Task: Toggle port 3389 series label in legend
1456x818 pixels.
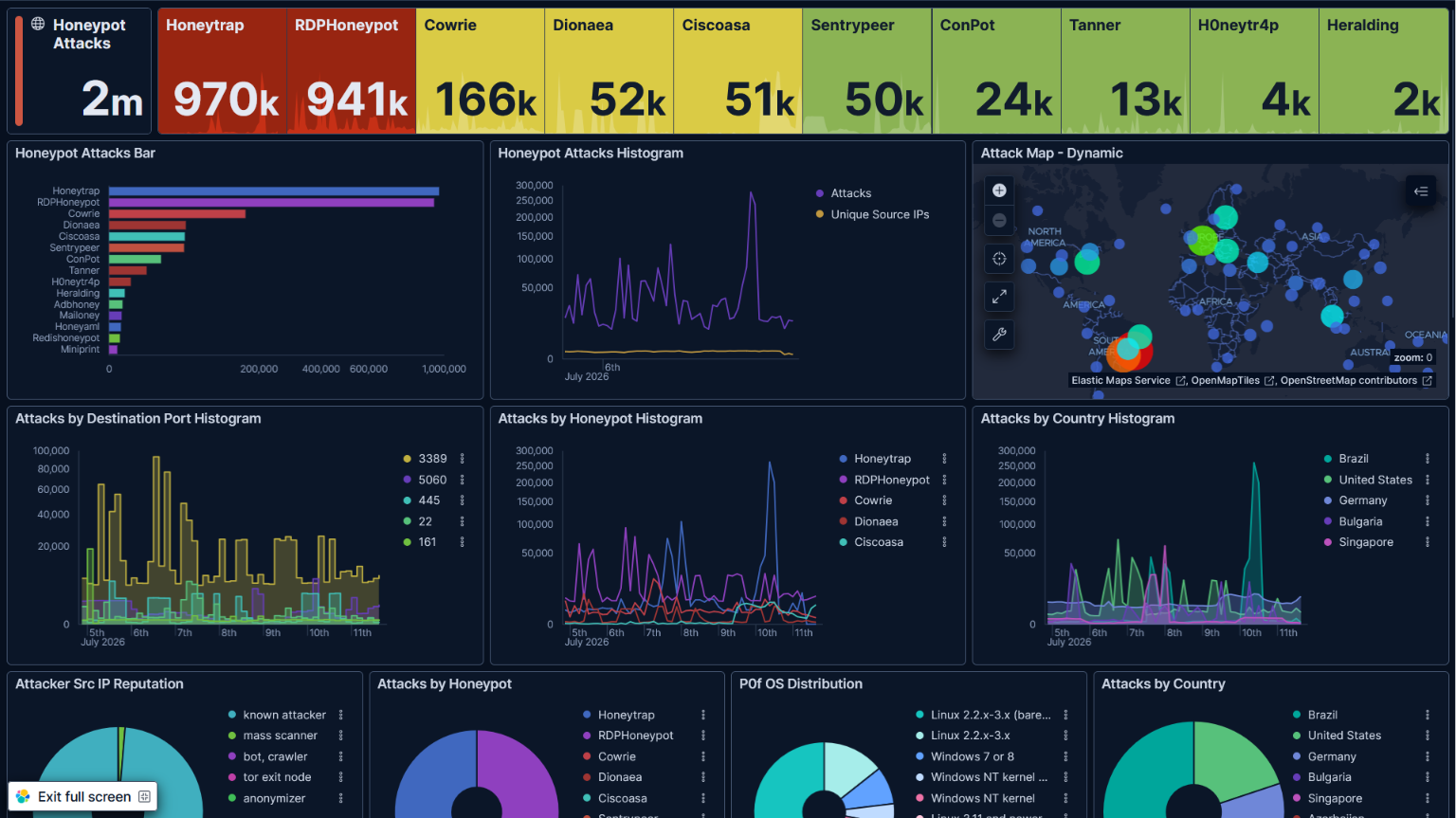Action: pos(432,459)
